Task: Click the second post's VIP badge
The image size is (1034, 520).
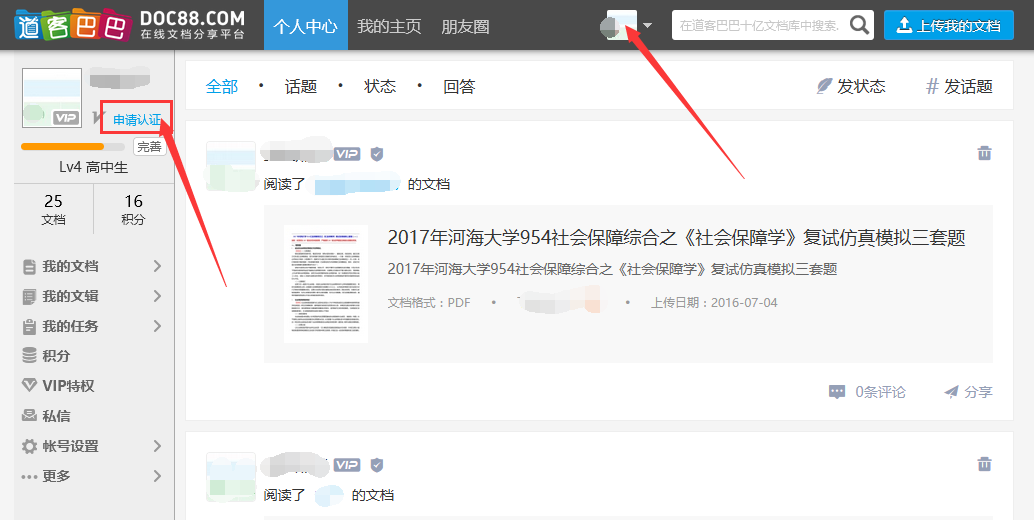Action: [347, 465]
